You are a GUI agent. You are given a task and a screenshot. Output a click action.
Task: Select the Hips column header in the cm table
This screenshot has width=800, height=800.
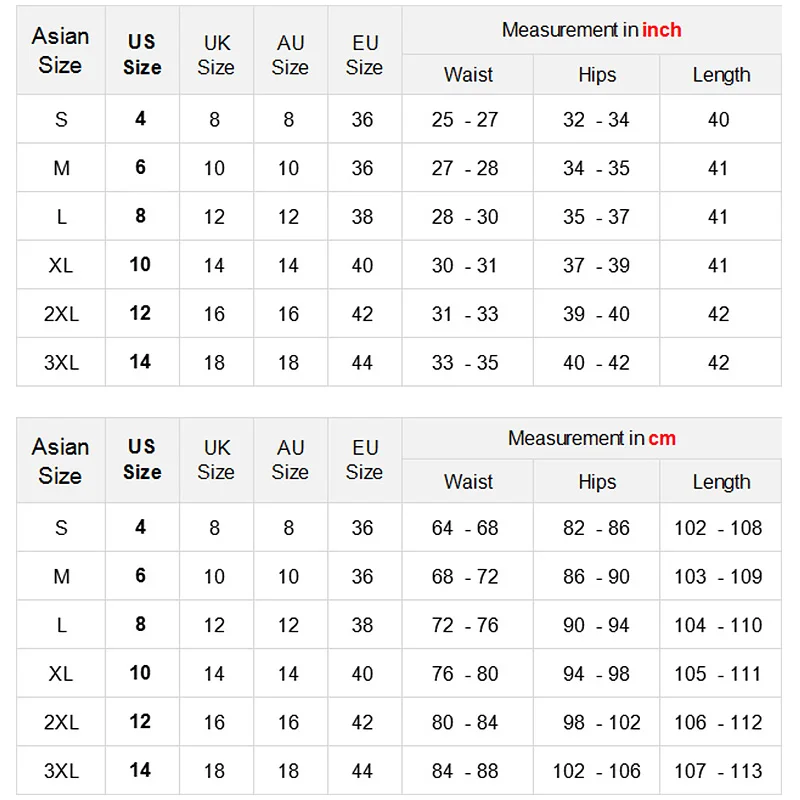tap(597, 482)
